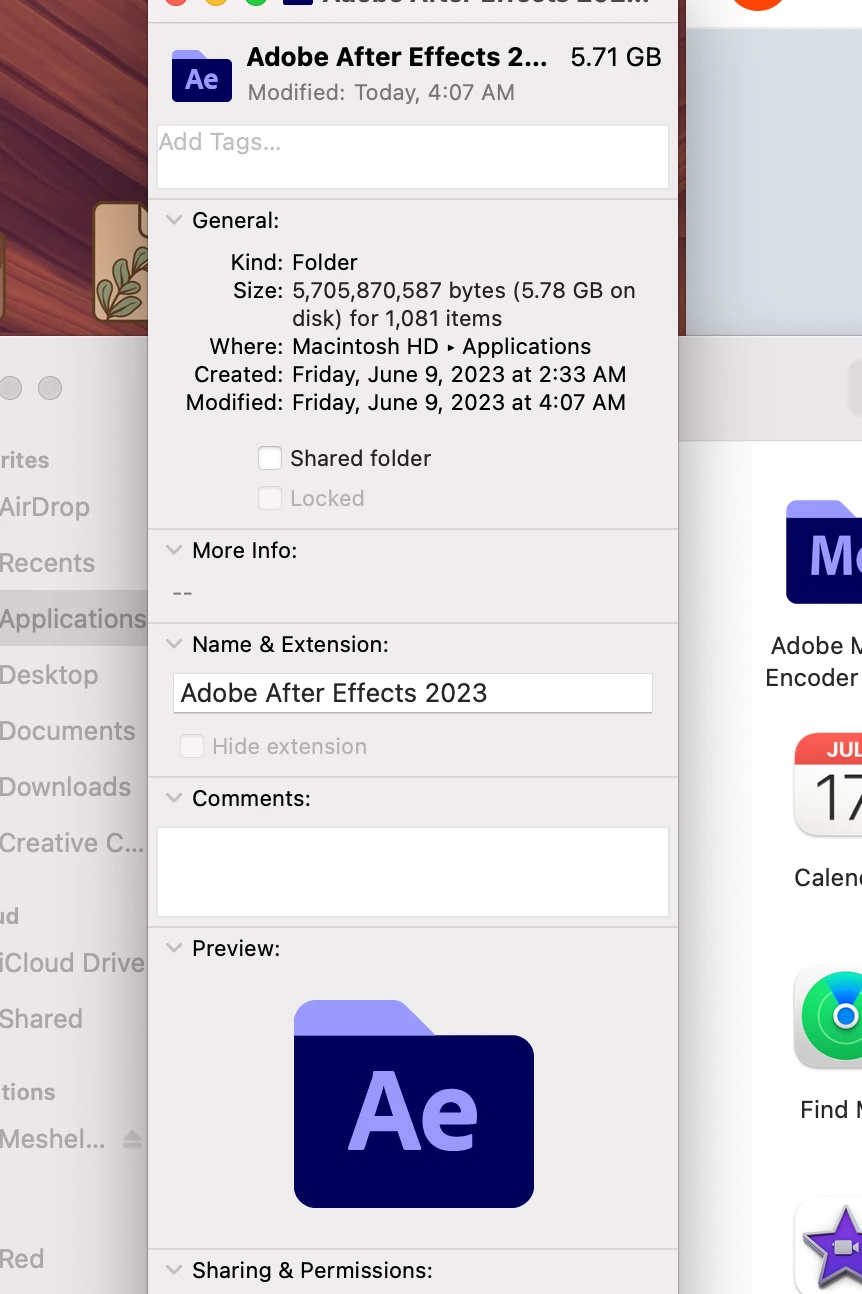The image size is (862, 1294).
Task: Toggle the Hide extension checkbox
Action: click(x=192, y=746)
